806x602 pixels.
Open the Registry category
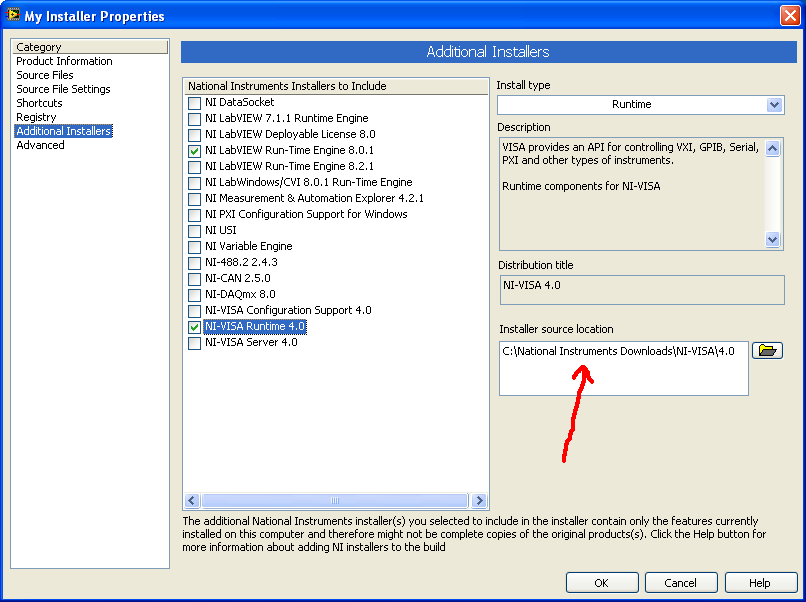point(36,117)
